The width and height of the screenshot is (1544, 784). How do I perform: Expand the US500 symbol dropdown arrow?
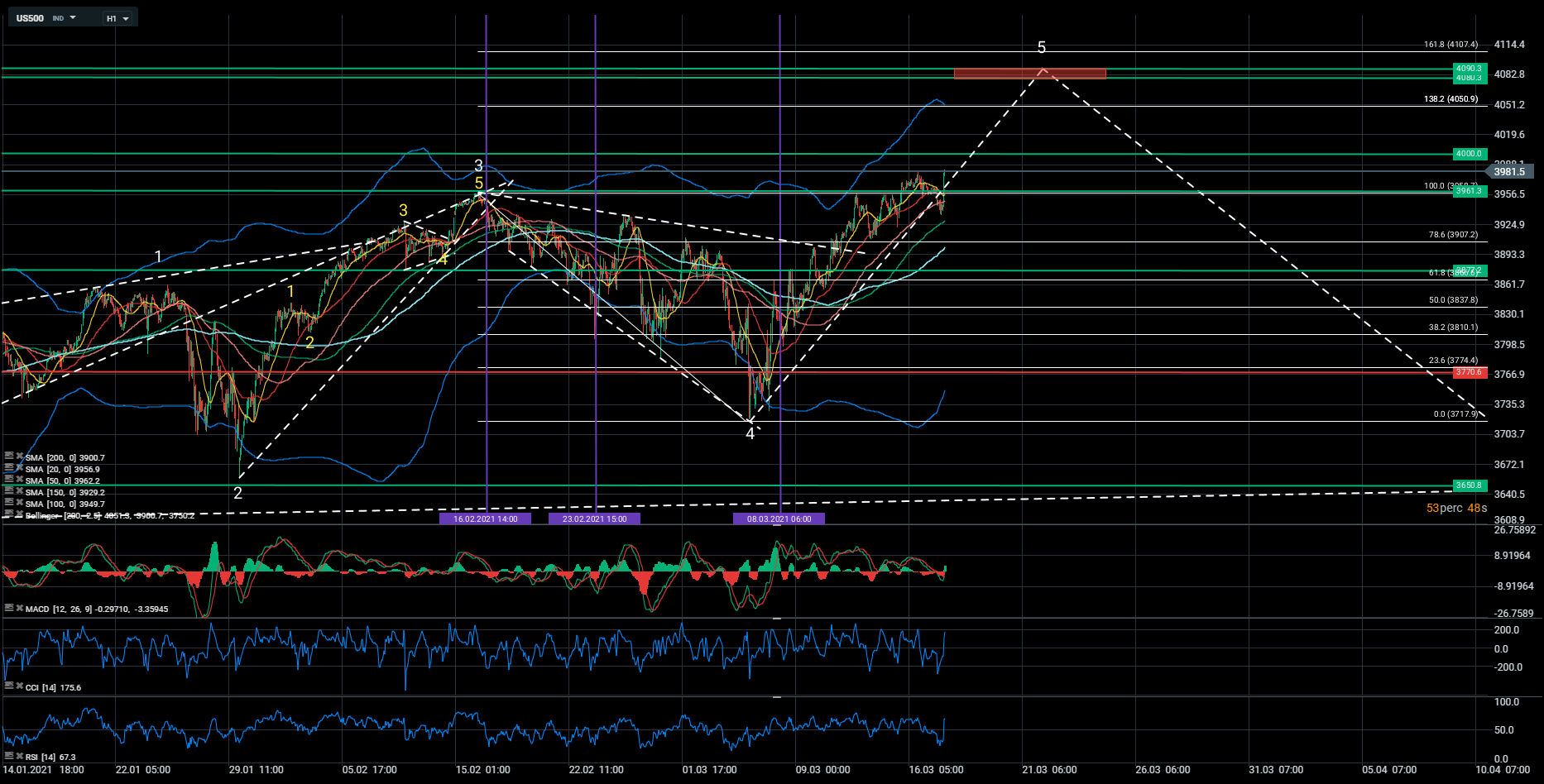click(x=73, y=17)
